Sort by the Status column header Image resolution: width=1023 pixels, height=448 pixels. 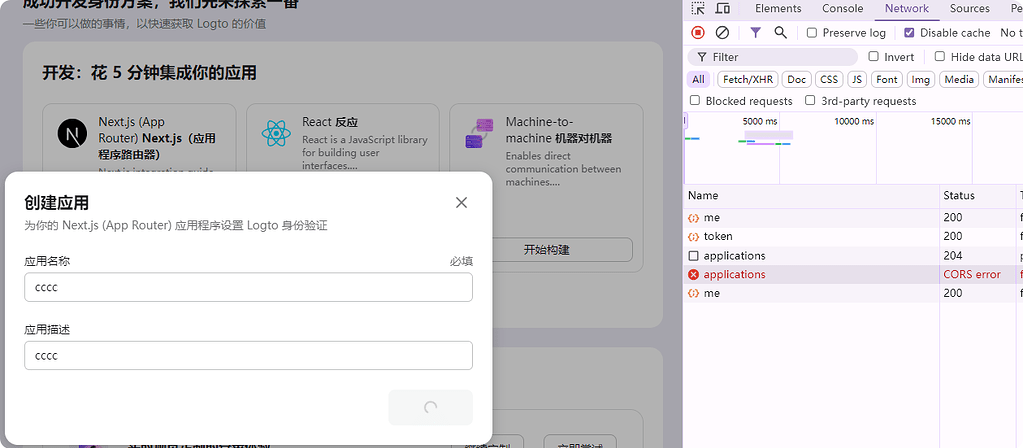[x=978, y=196]
